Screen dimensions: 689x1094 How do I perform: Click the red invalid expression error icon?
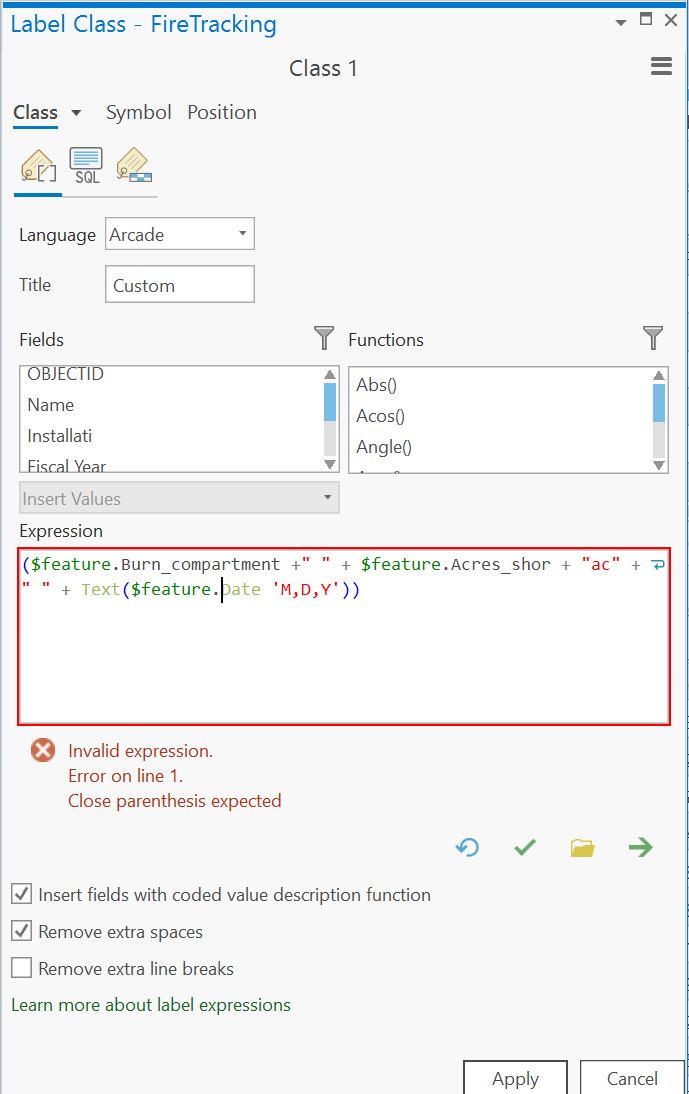tap(43, 750)
